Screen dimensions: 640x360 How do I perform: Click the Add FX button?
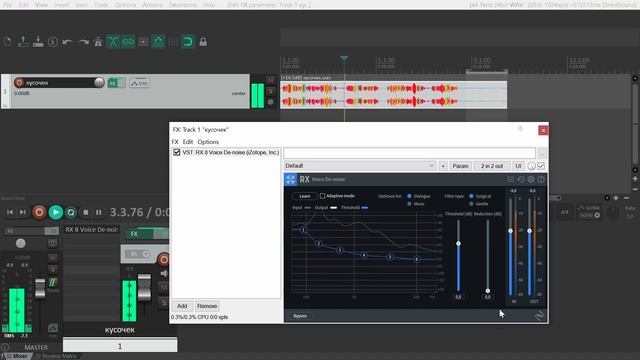pyautogui.click(x=182, y=306)
